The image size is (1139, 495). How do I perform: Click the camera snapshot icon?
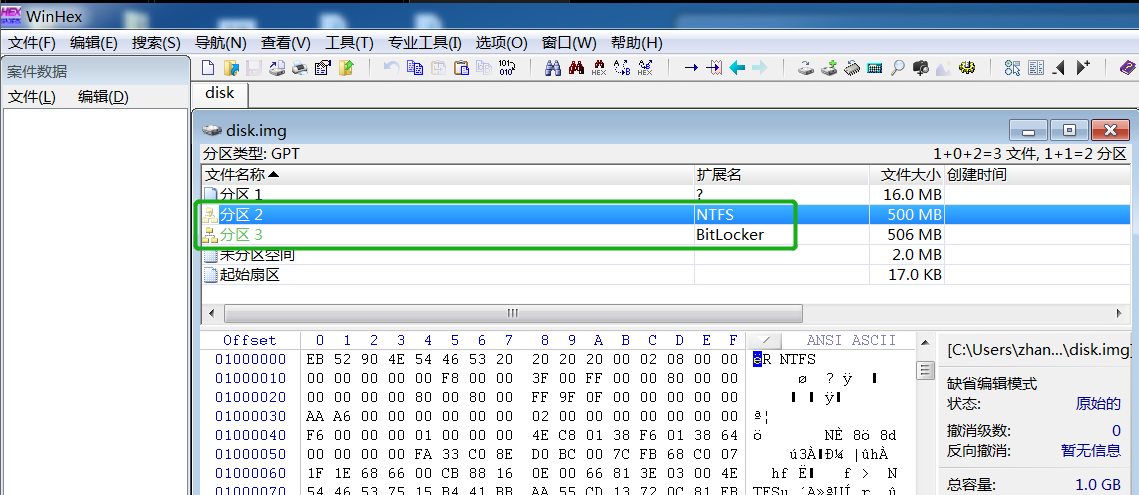pyautogui.click(x=921, y=68)
